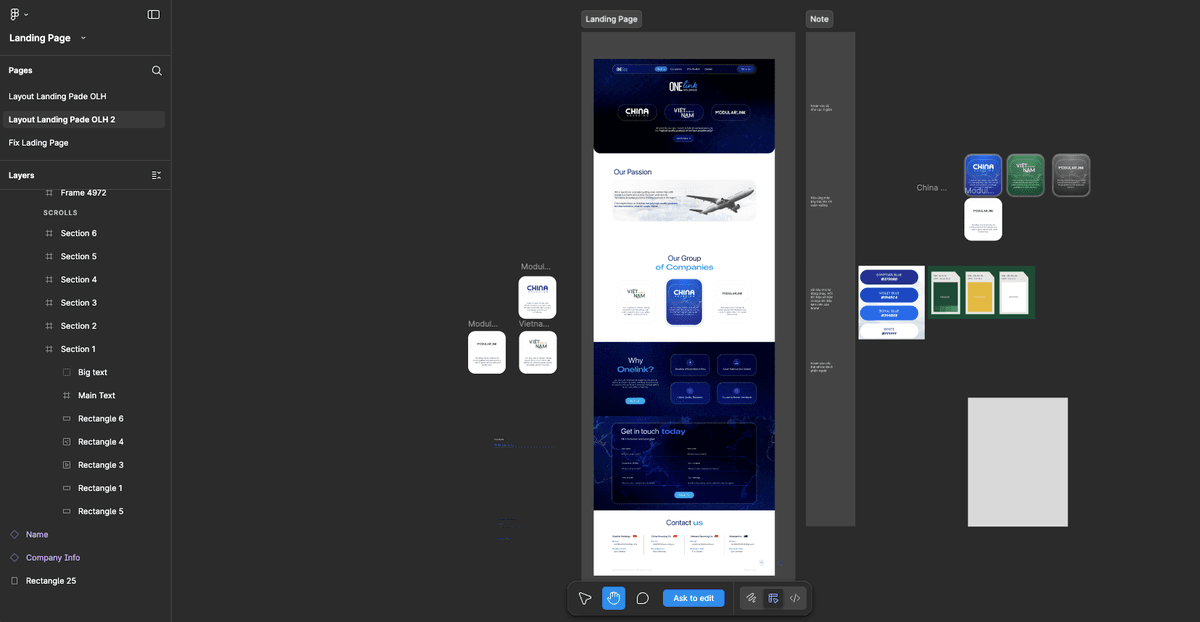The image size is (1200, 622).
Task: Select the Frame 4972 layer
Action: click(85, 192)
